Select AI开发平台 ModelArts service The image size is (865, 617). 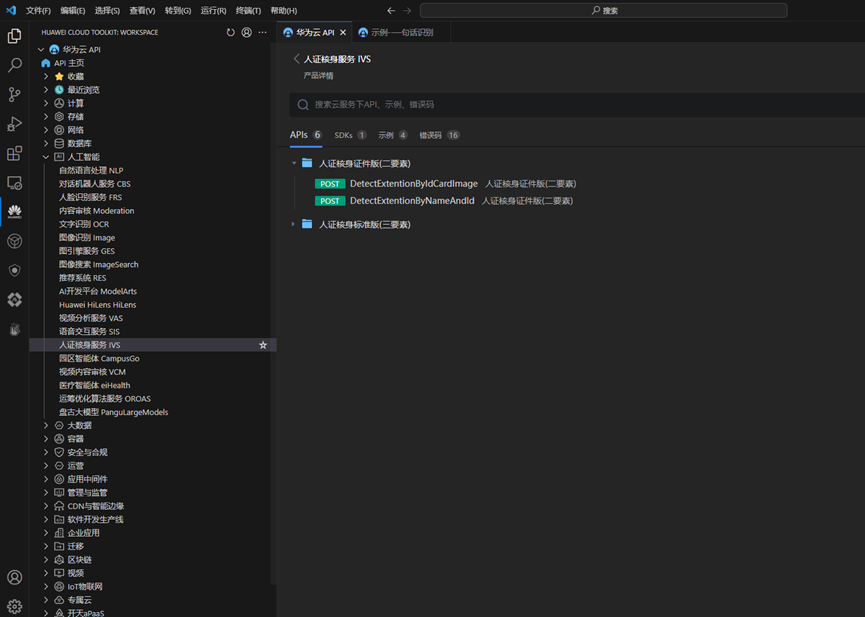coord(98,291)
